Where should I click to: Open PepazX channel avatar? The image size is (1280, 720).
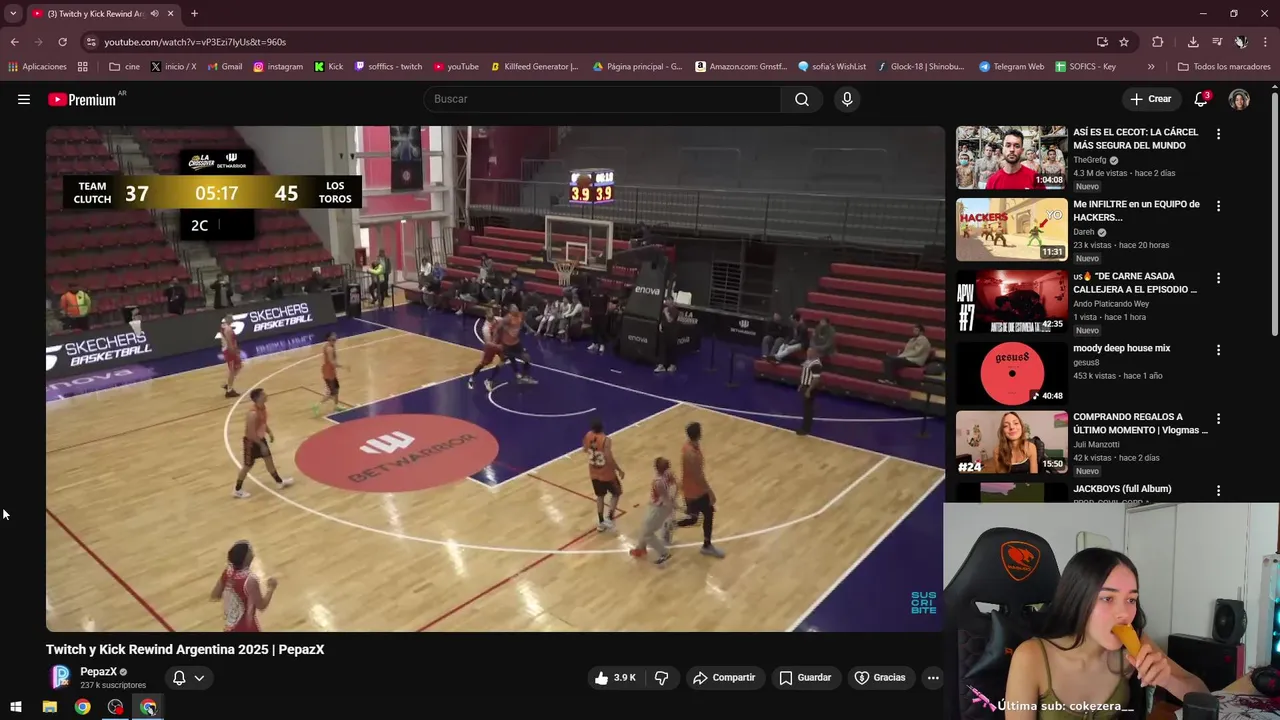pyautogui.click(x=61, y=677)
